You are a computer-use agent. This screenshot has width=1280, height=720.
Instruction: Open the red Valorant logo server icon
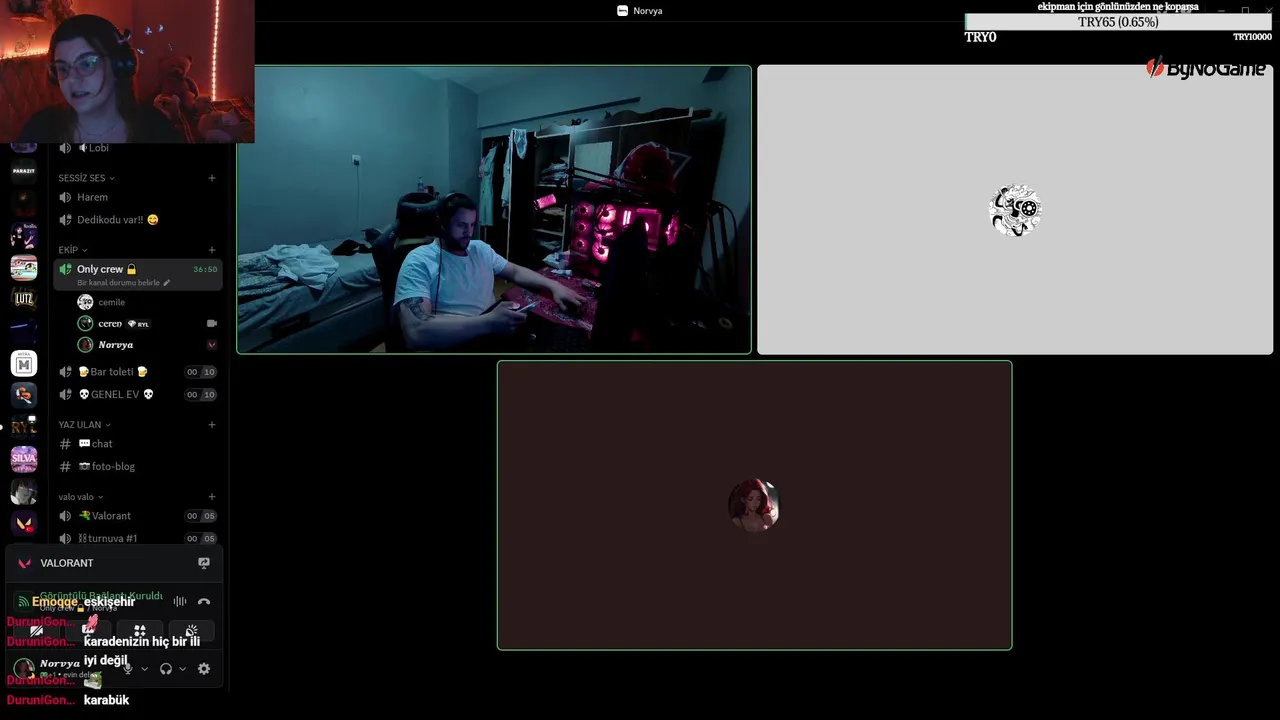pos(24,523)
